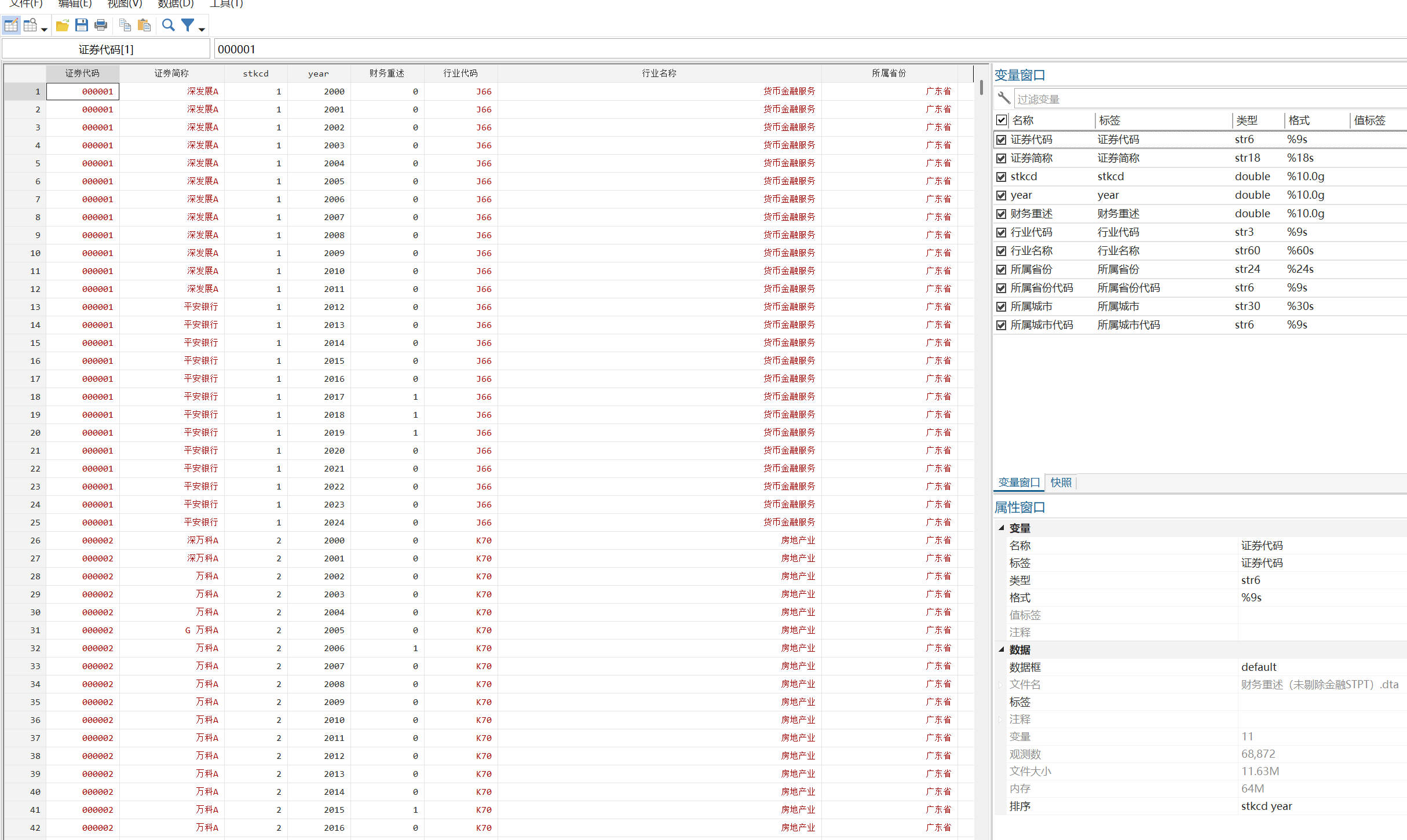Image resolution: width=1407 pixels, height=840 pixels.
Task: Uncheck the stkcd variable checkbox
Action: click(1001, 177)
